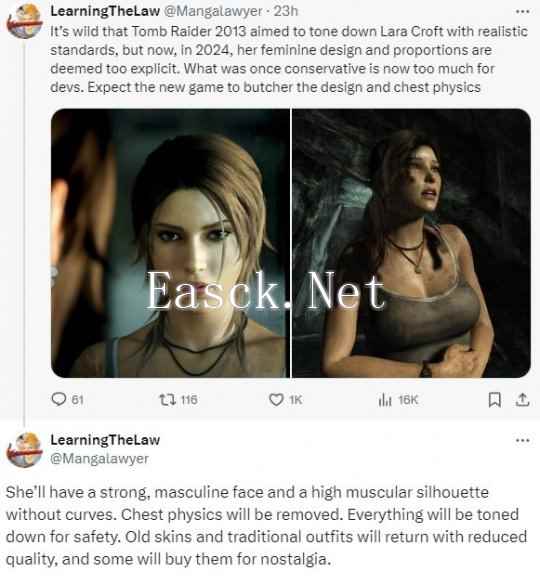Open the reply tweet's profile avatar
Screen dimensions: 540x584
25,450
